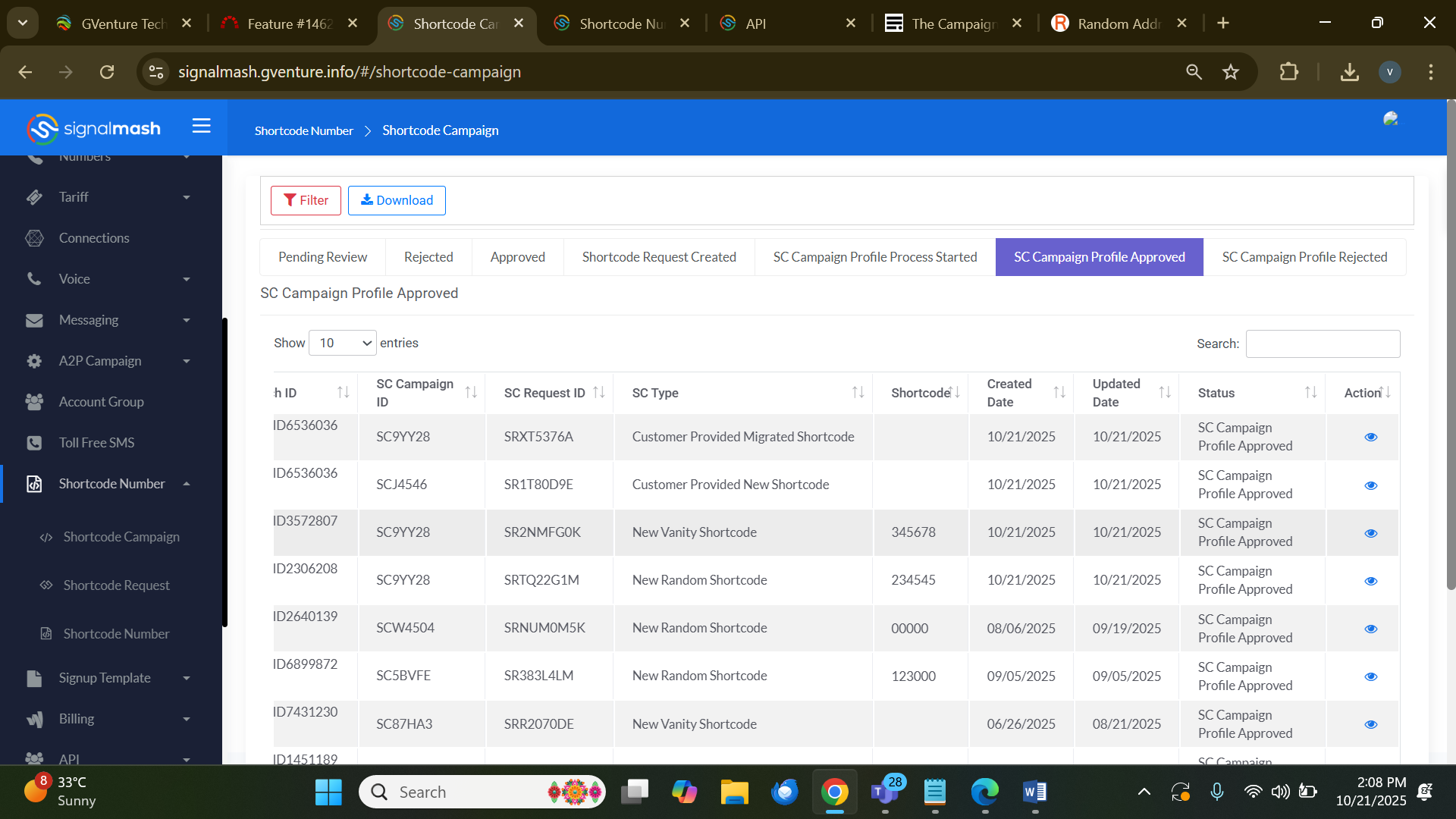Click the hamburger menu icon beside logo
This screenshot has width=1456, height=819.
tap(201, 126)
